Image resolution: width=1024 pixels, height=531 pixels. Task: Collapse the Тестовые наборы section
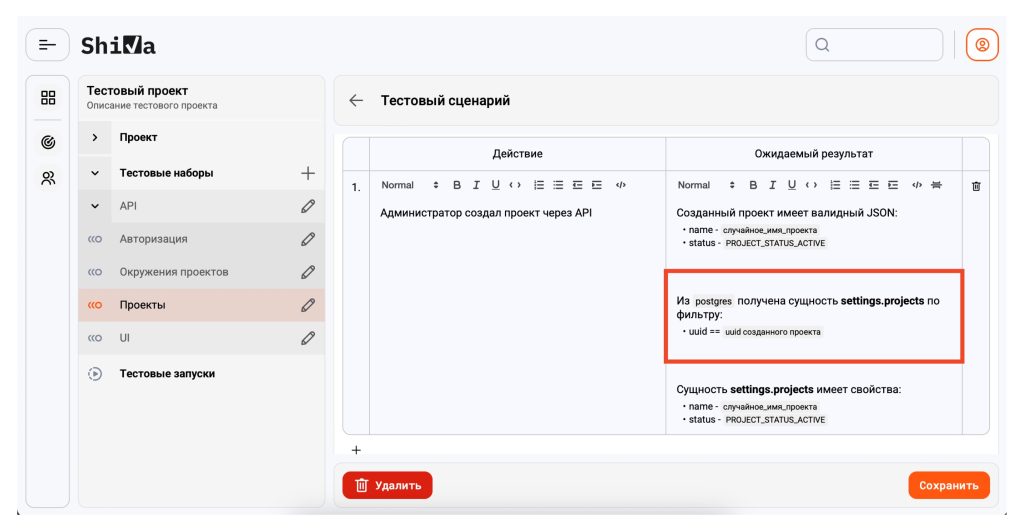click(x=95, y=173)
